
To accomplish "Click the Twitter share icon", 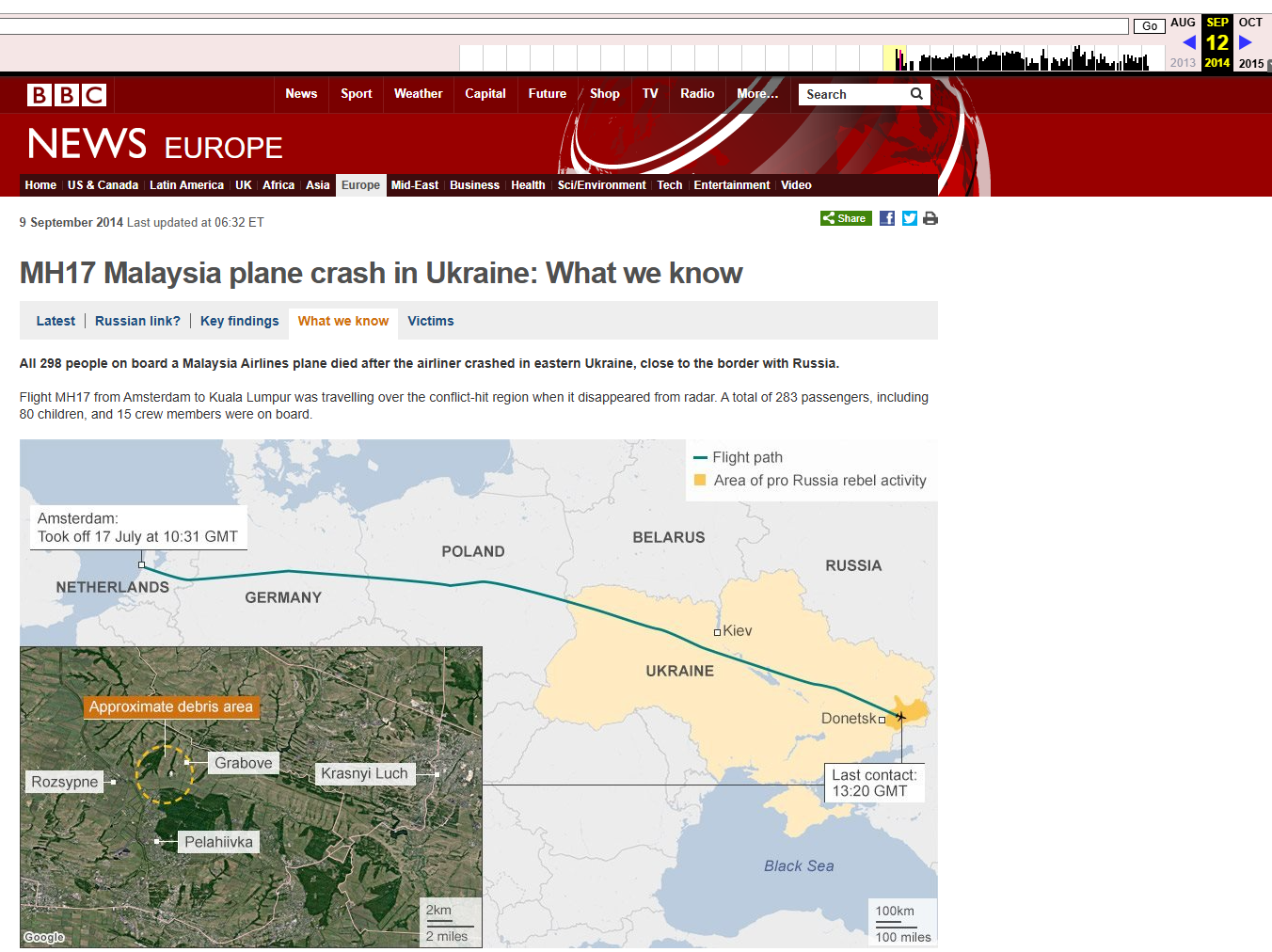I will [x=910, y=218].
